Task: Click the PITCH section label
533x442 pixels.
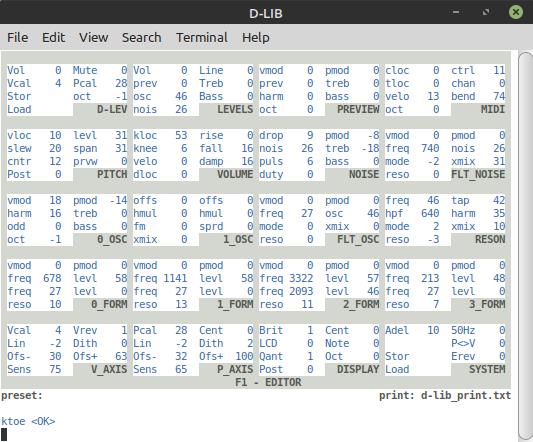Action: 112,174
